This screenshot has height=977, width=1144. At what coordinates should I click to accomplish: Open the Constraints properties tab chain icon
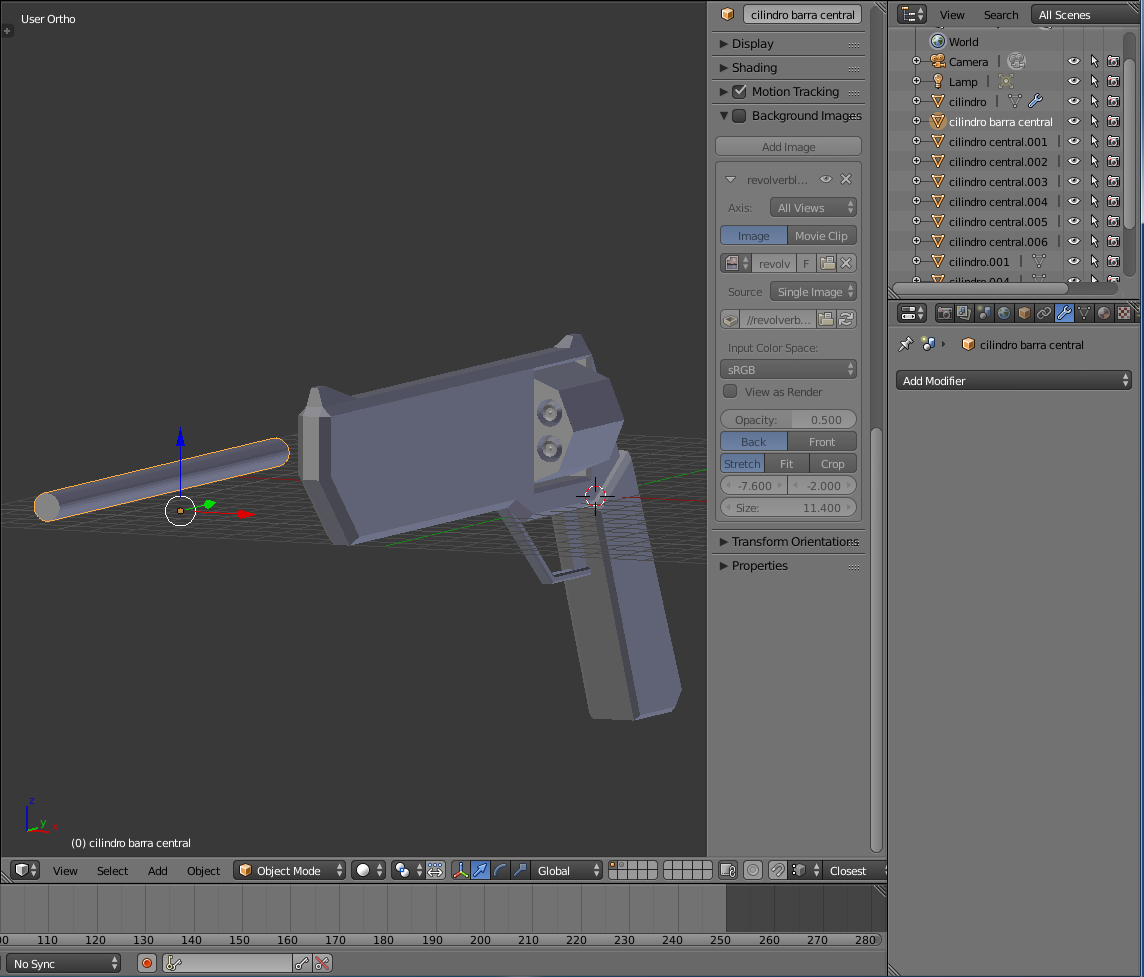[1044, 313]
